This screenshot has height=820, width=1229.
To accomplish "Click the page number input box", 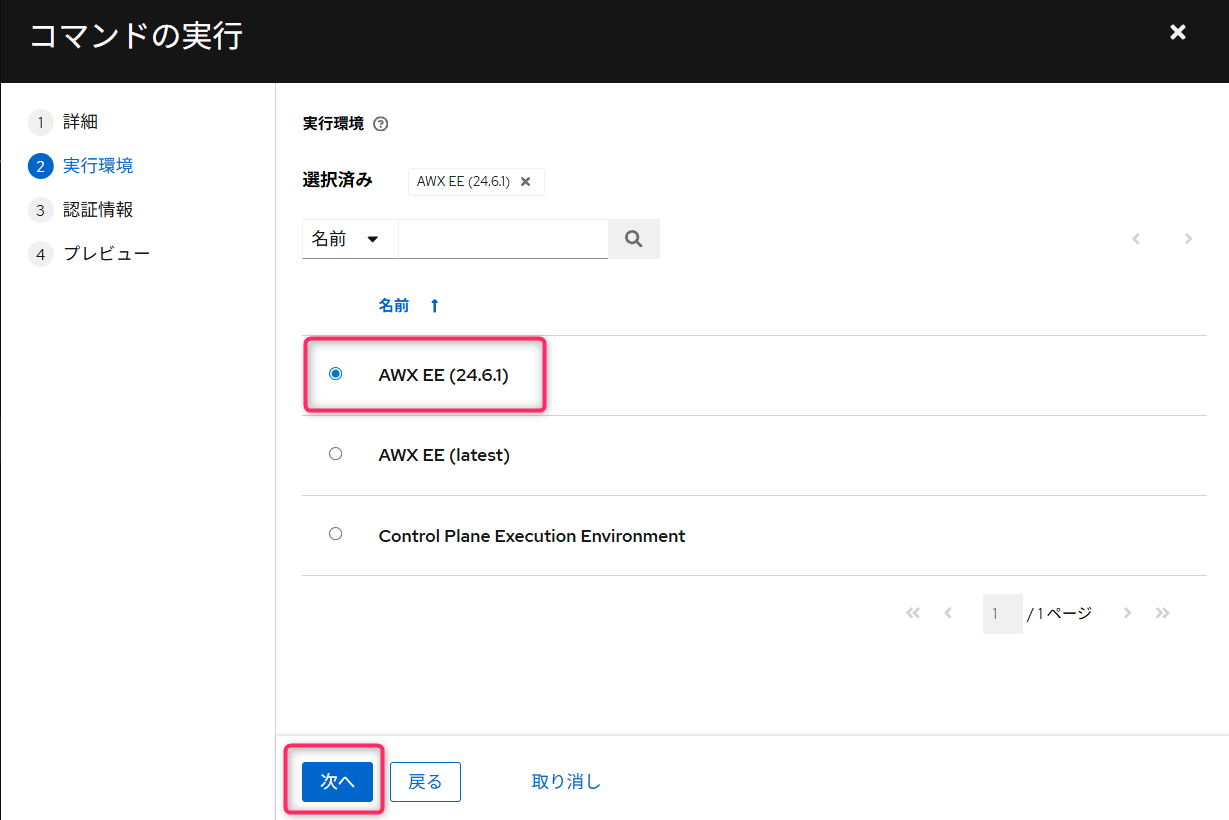I will click(x=1002, y=613).
